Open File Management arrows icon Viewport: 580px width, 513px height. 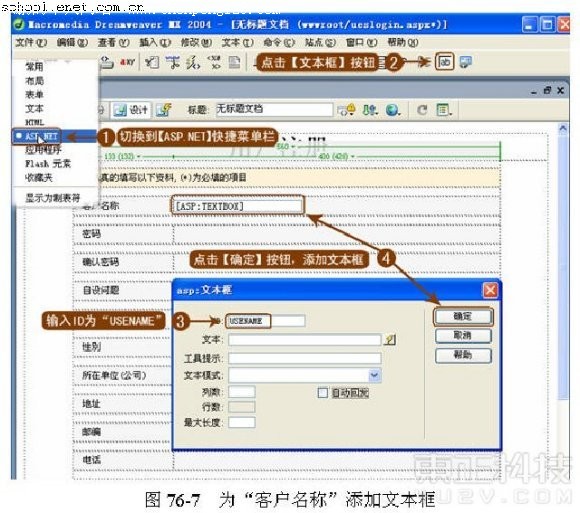click(370, 110)
